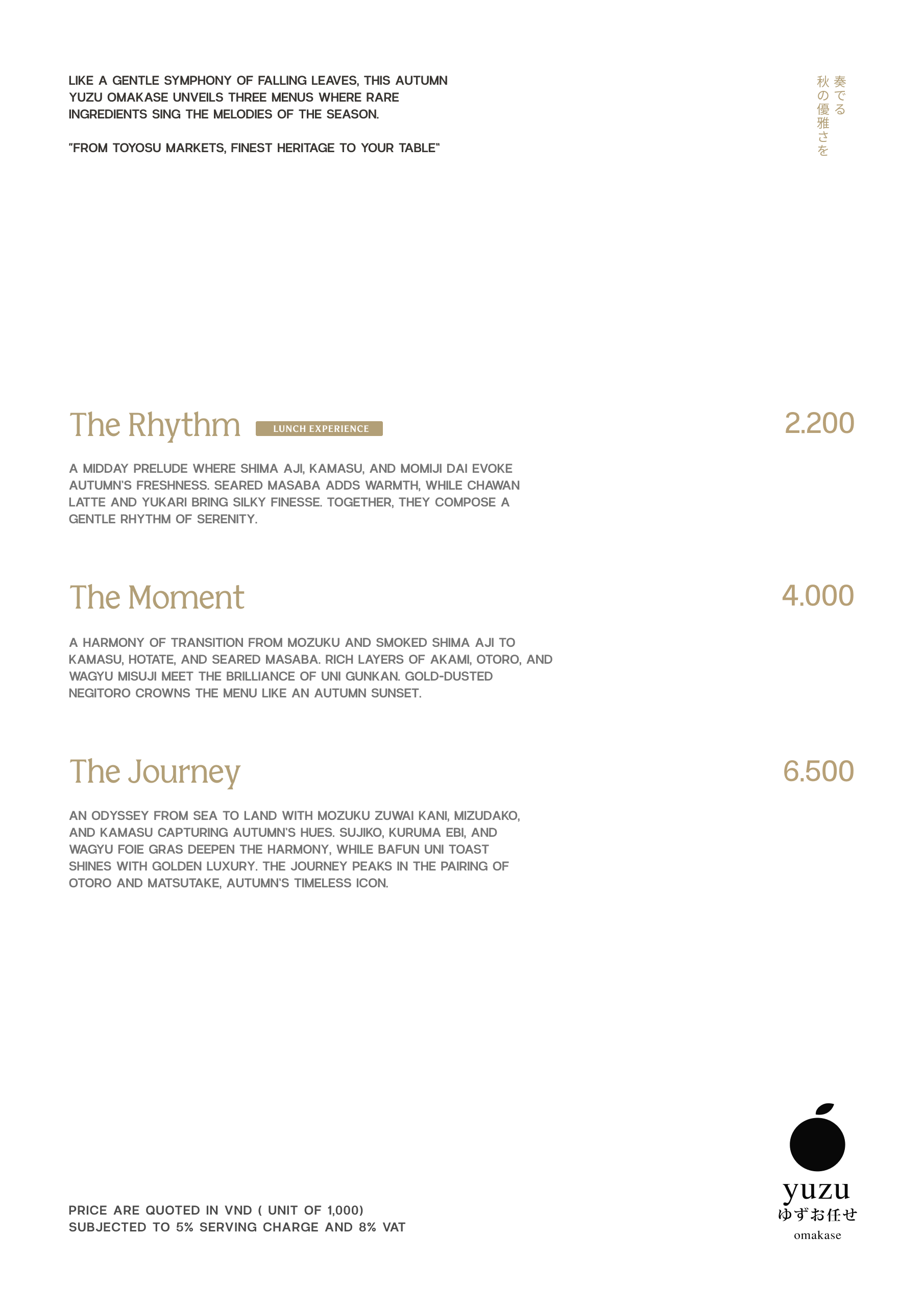
Task: Click the serving charge and VAT line
Action: (x=237, y=1227)
